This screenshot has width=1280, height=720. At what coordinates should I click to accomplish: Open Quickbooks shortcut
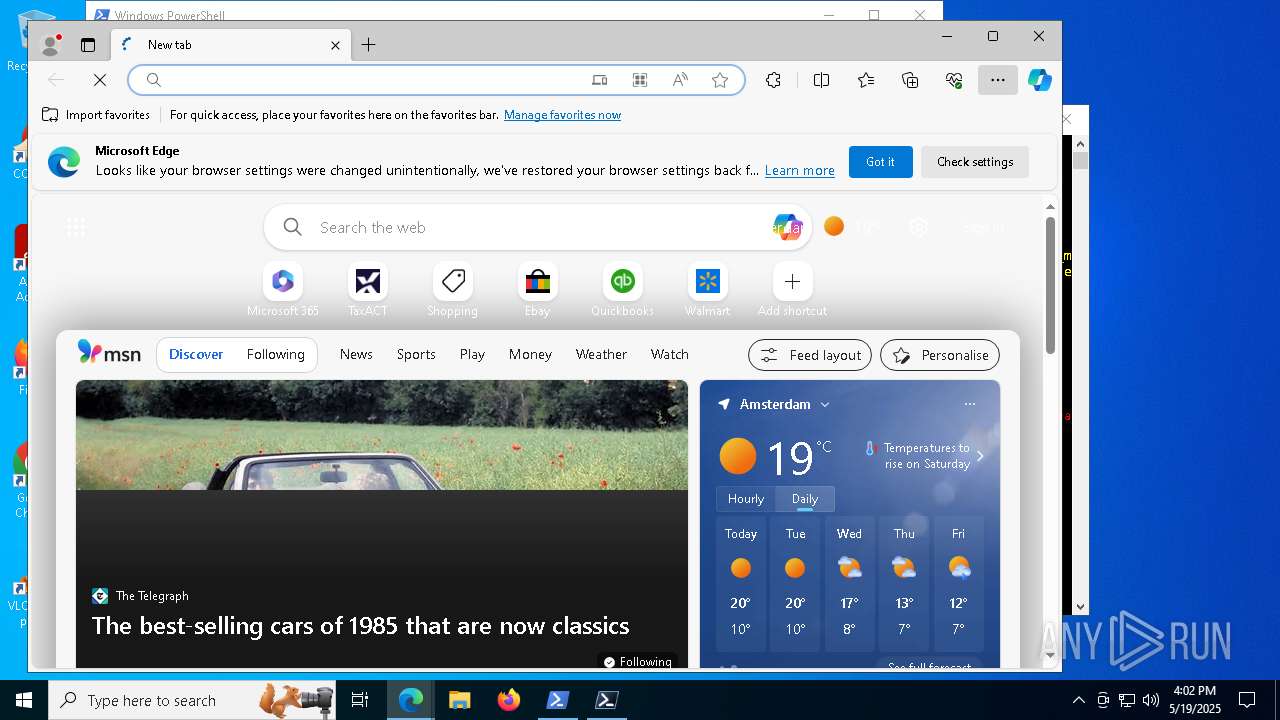pos(623,290)
